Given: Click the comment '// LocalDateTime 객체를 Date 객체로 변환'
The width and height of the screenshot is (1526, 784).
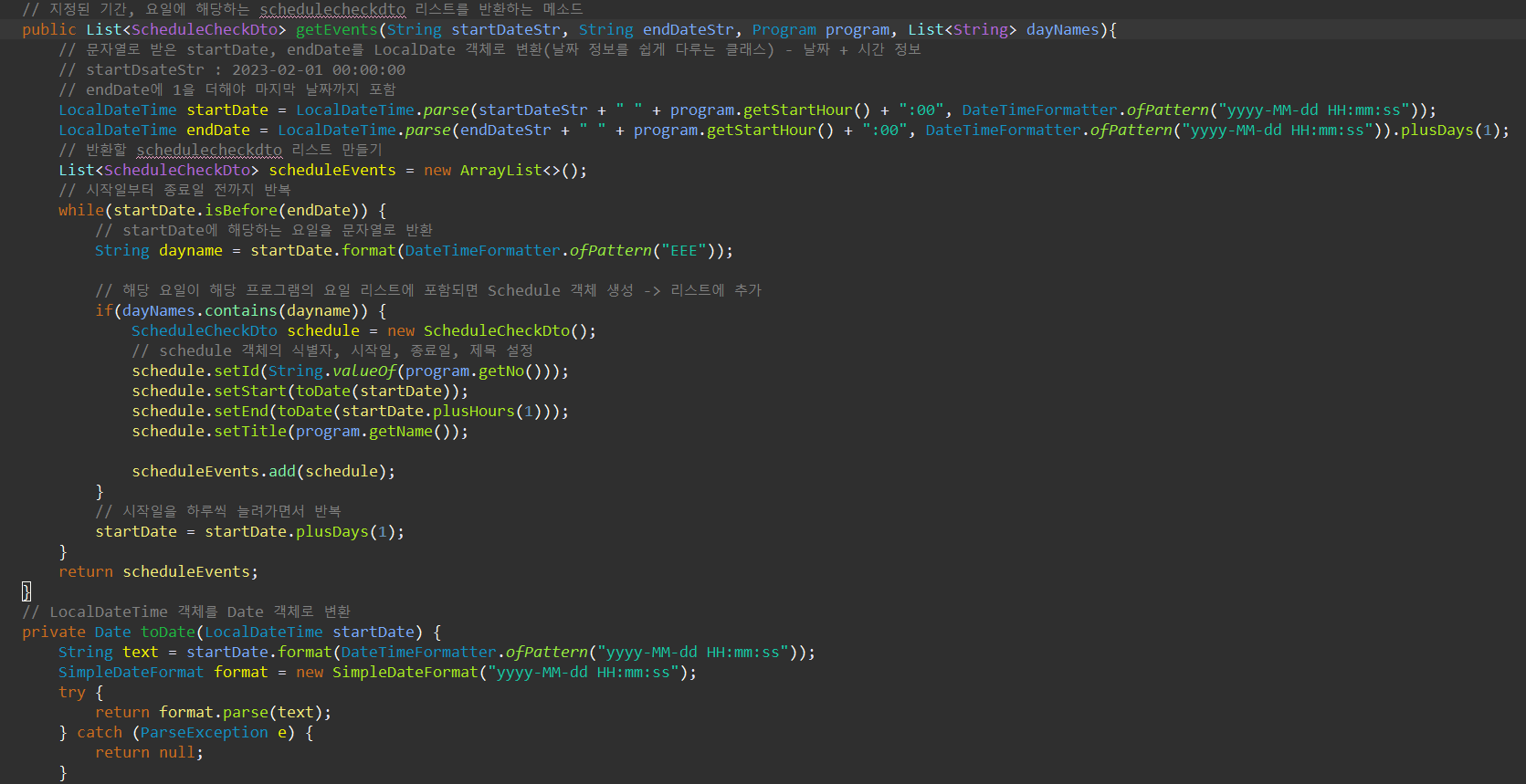Looking at the screenshot, I should click(186, 612).
